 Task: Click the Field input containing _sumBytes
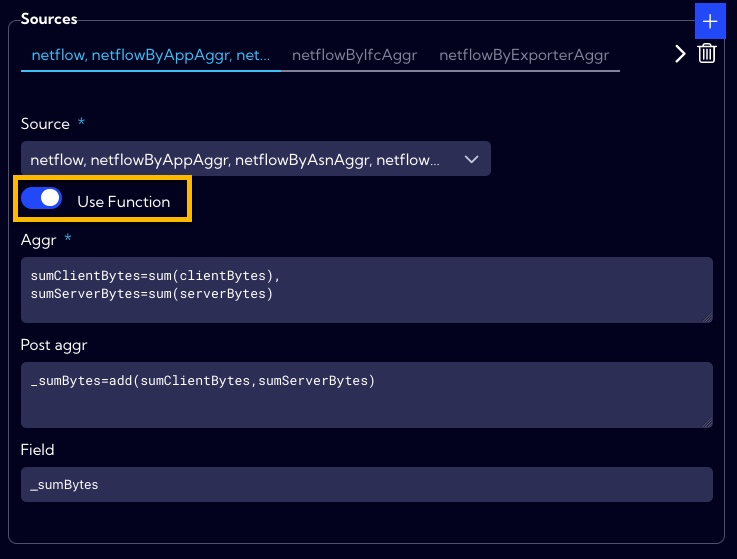(367, 484)
